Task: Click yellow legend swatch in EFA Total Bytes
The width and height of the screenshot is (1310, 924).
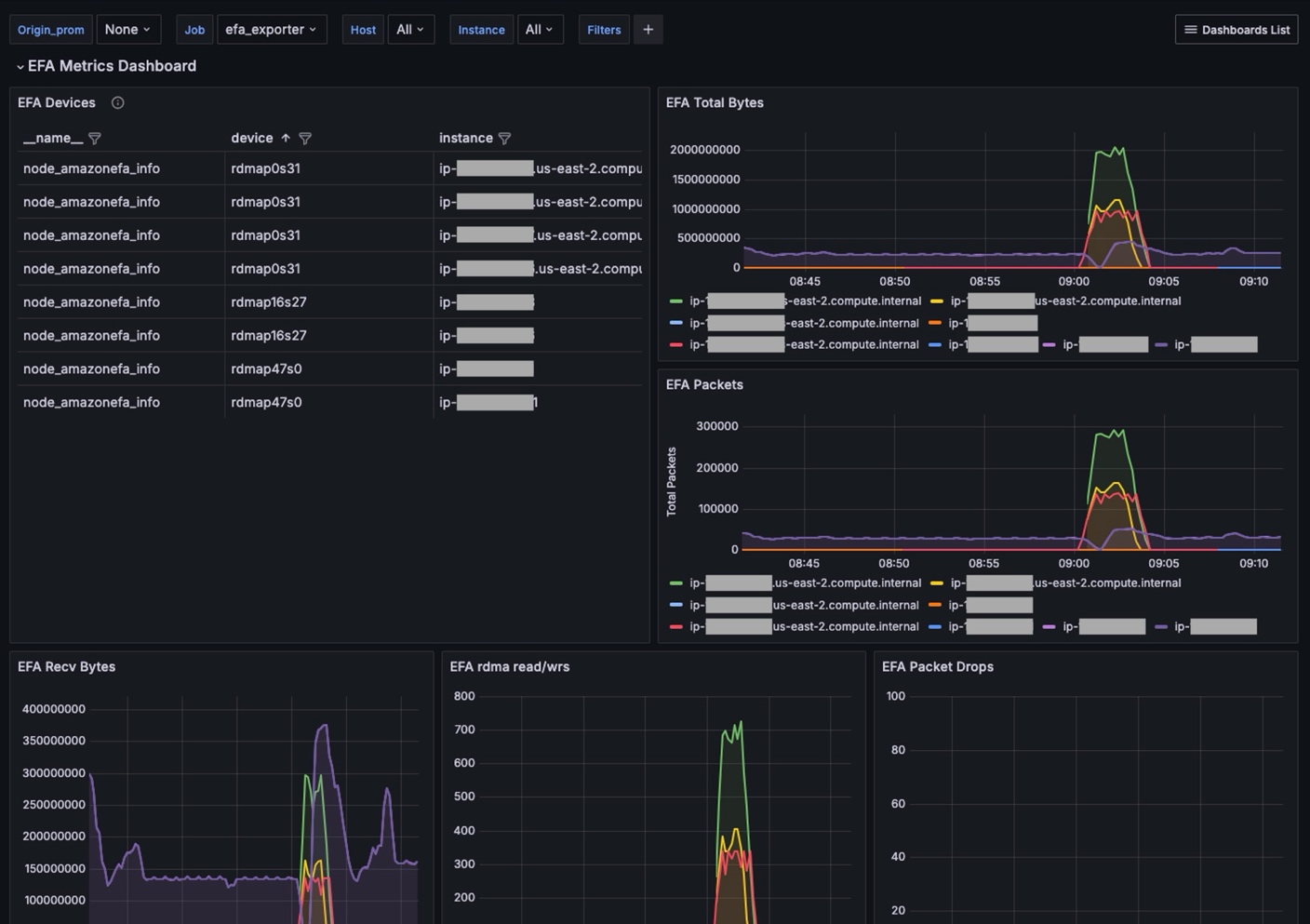Action: point(937,301)
